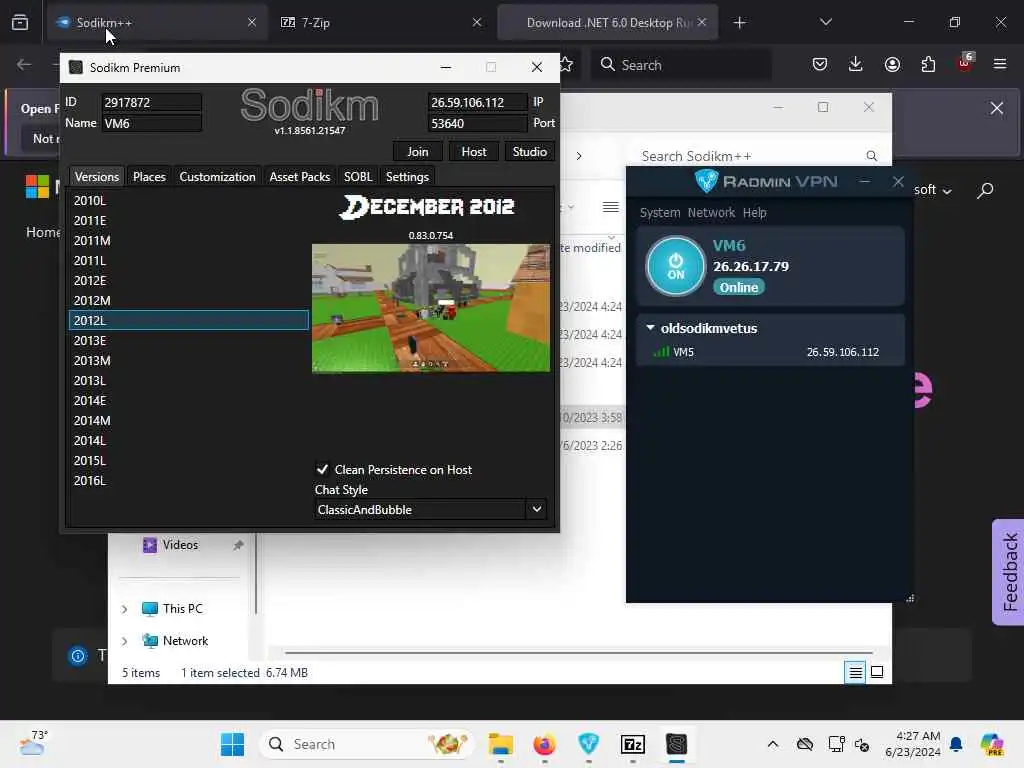
Task: Show hidden system tray icons
Action: [x=773, y=744]
